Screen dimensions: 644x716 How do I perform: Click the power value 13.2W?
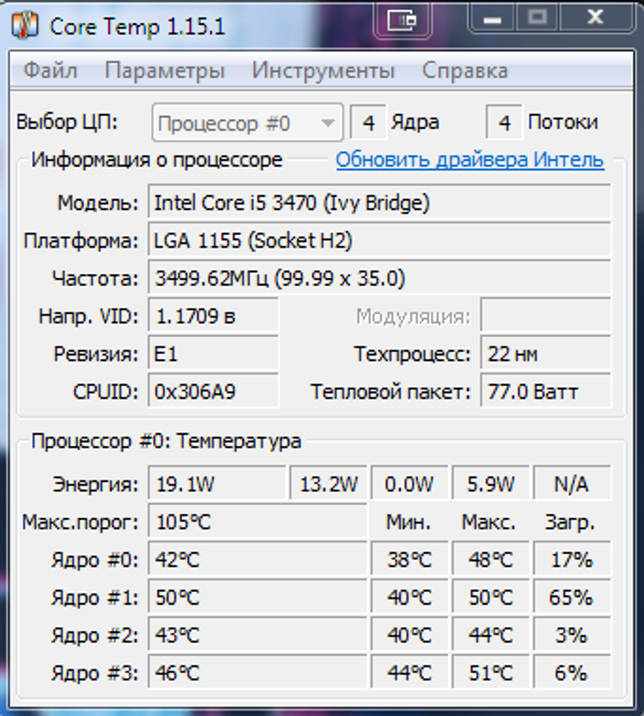[x=328, y=484]
